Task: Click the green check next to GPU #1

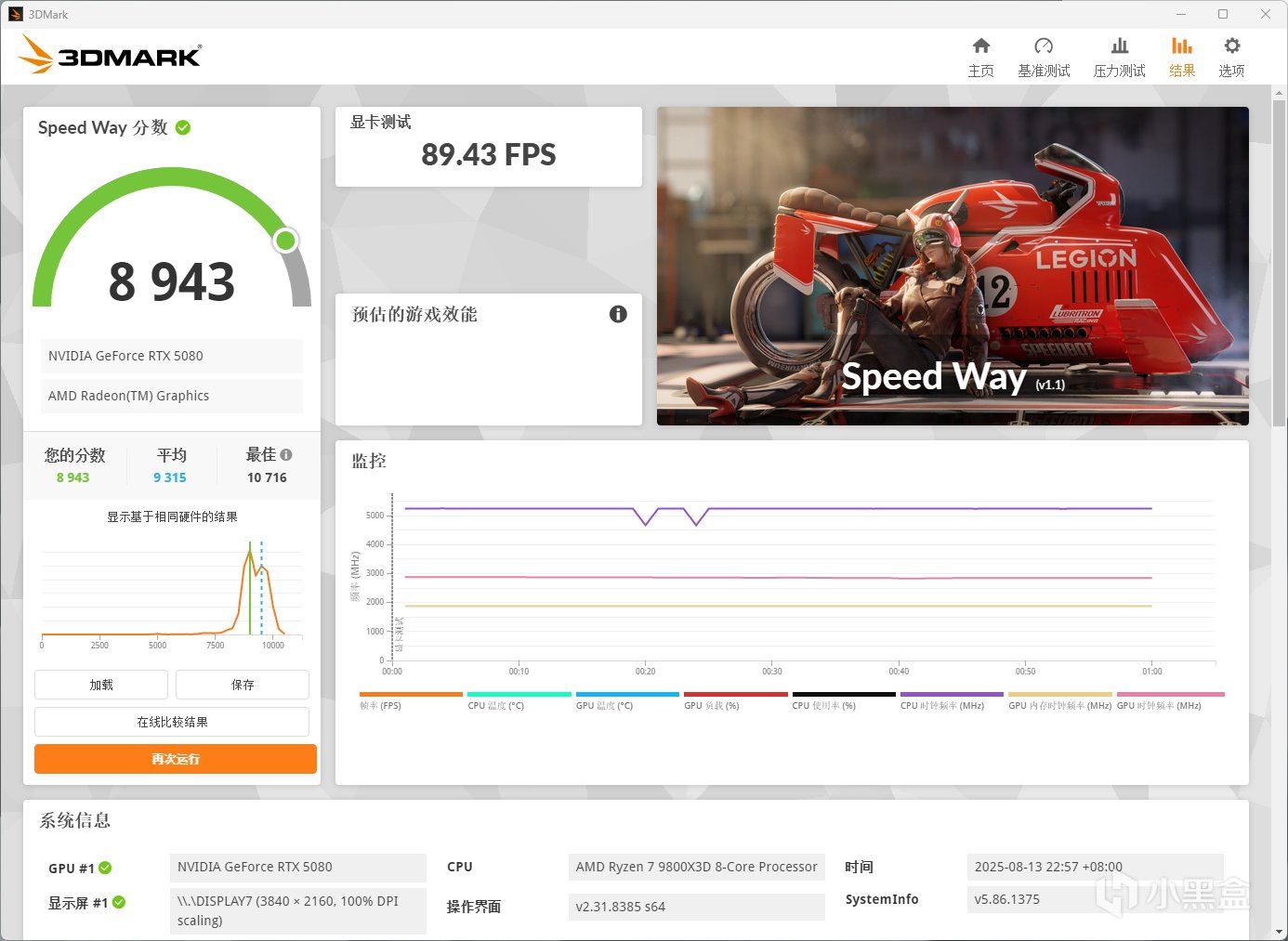Action: [x=105, y=868]
